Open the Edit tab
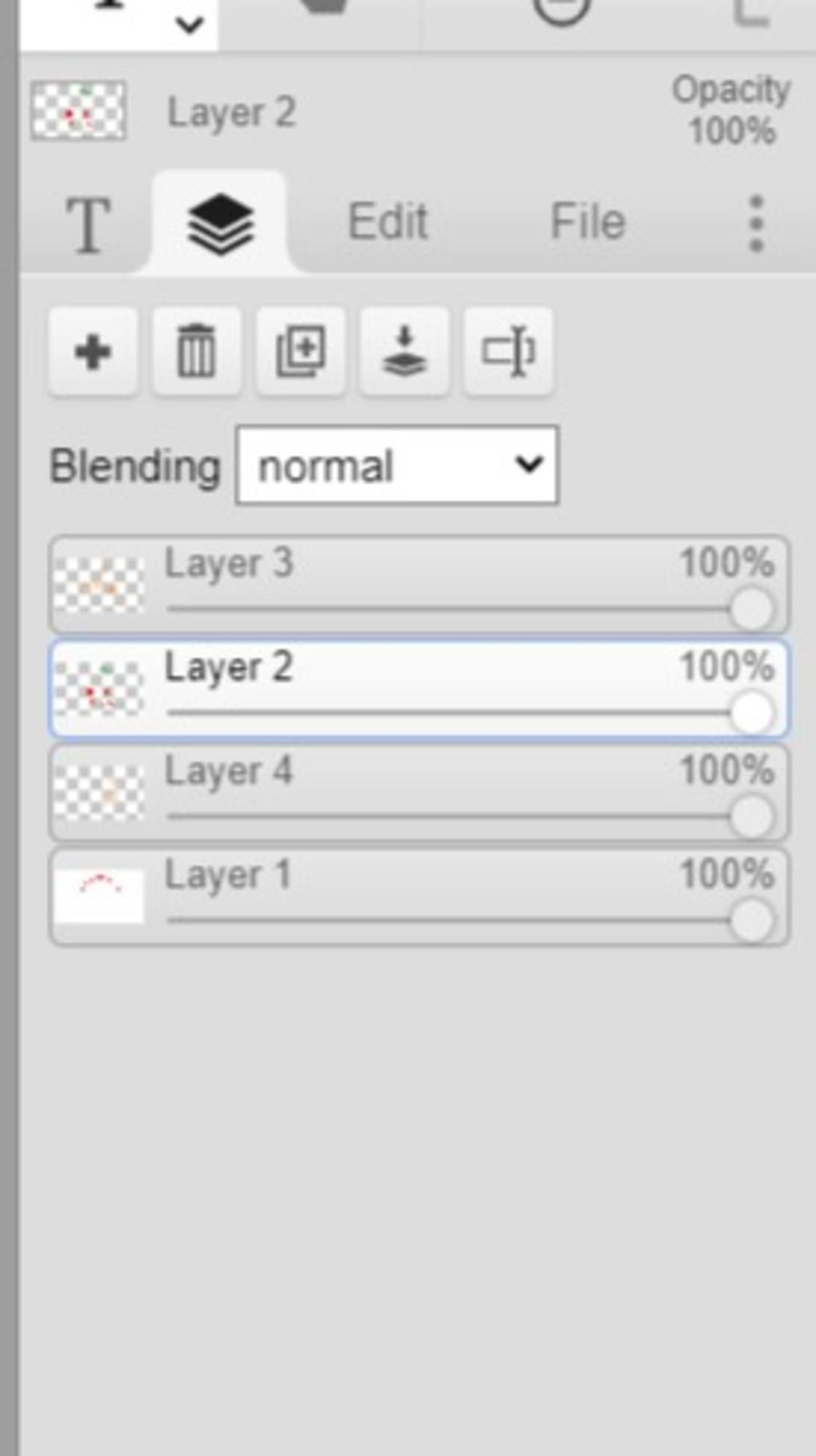The image size is (816, 1456). coord(388,221)
